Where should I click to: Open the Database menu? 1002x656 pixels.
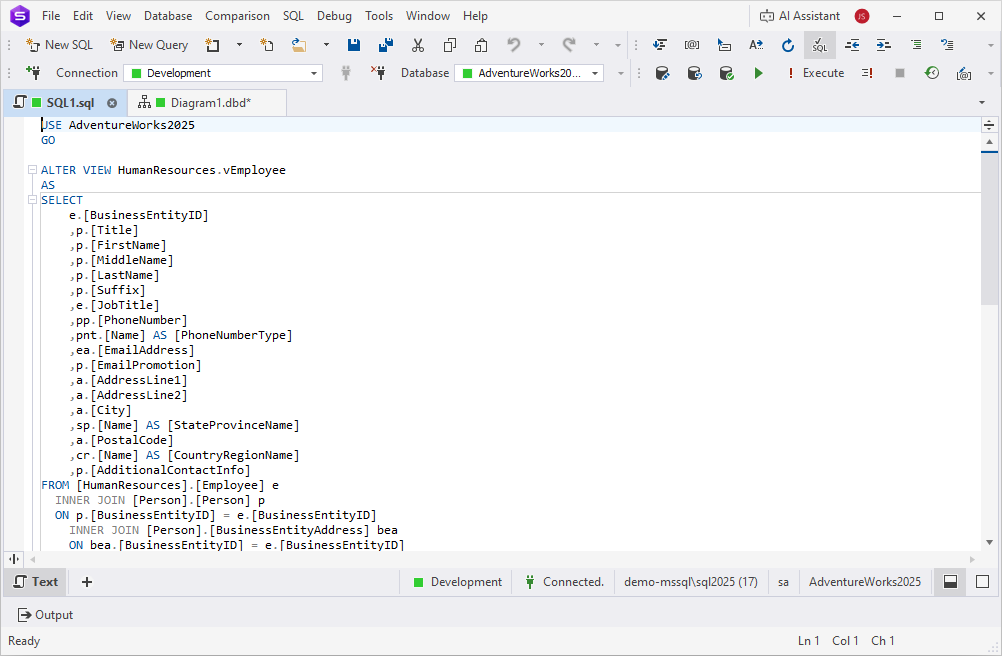point(168,16)
